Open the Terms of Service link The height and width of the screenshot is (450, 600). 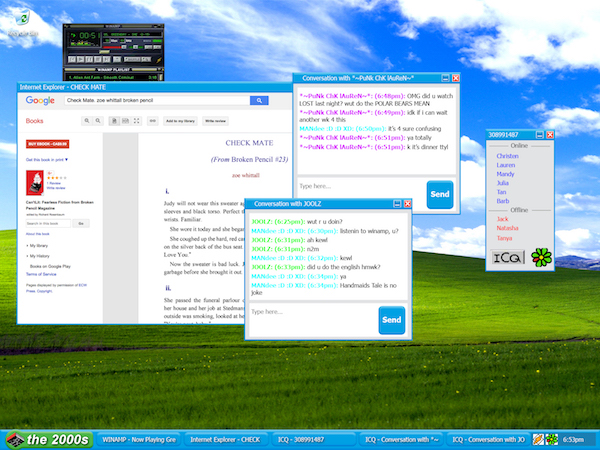[x=41, y=274]
